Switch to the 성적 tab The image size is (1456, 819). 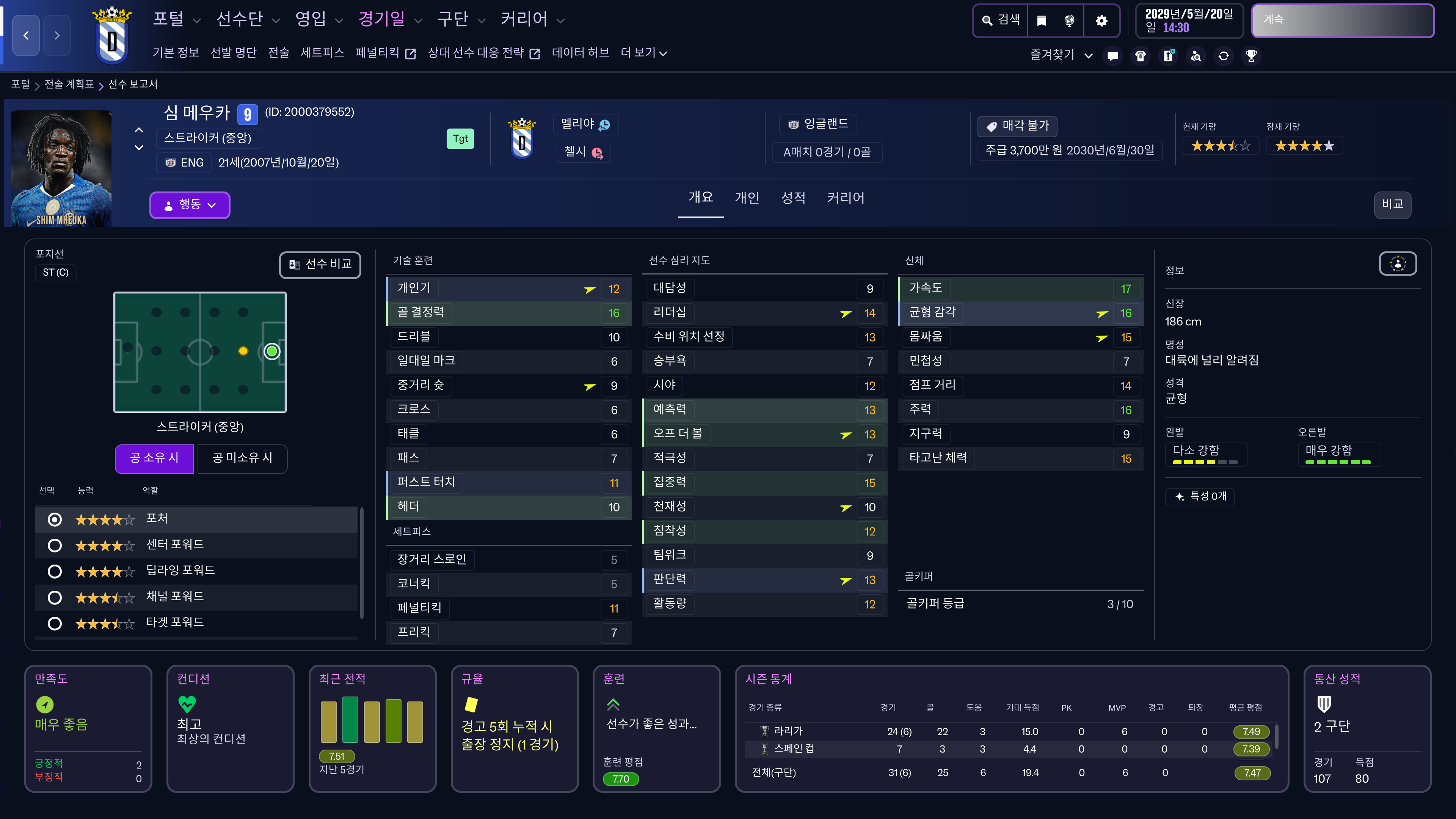coord(792,198)
